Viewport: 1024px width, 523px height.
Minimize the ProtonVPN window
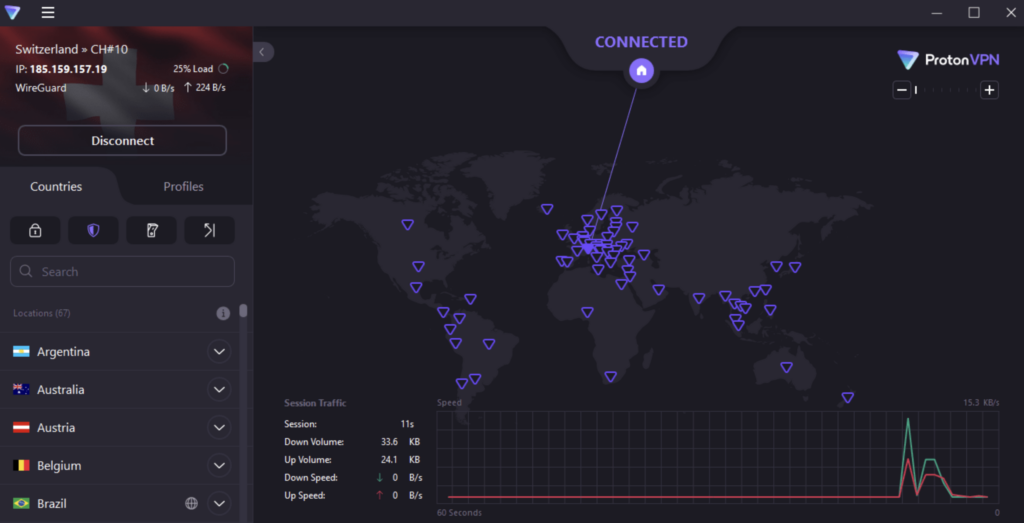click(x=937, y=12)
